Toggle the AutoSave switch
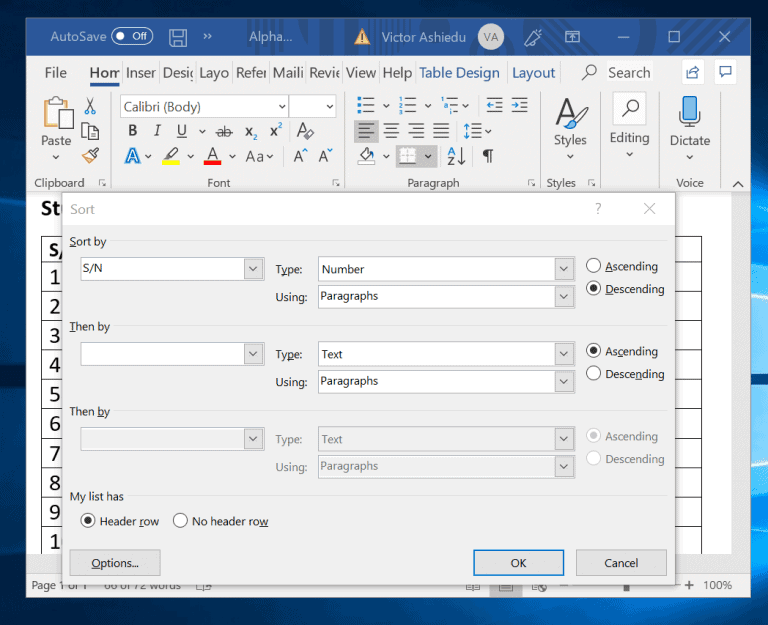 pyautogui.click(x=132, y=36)
